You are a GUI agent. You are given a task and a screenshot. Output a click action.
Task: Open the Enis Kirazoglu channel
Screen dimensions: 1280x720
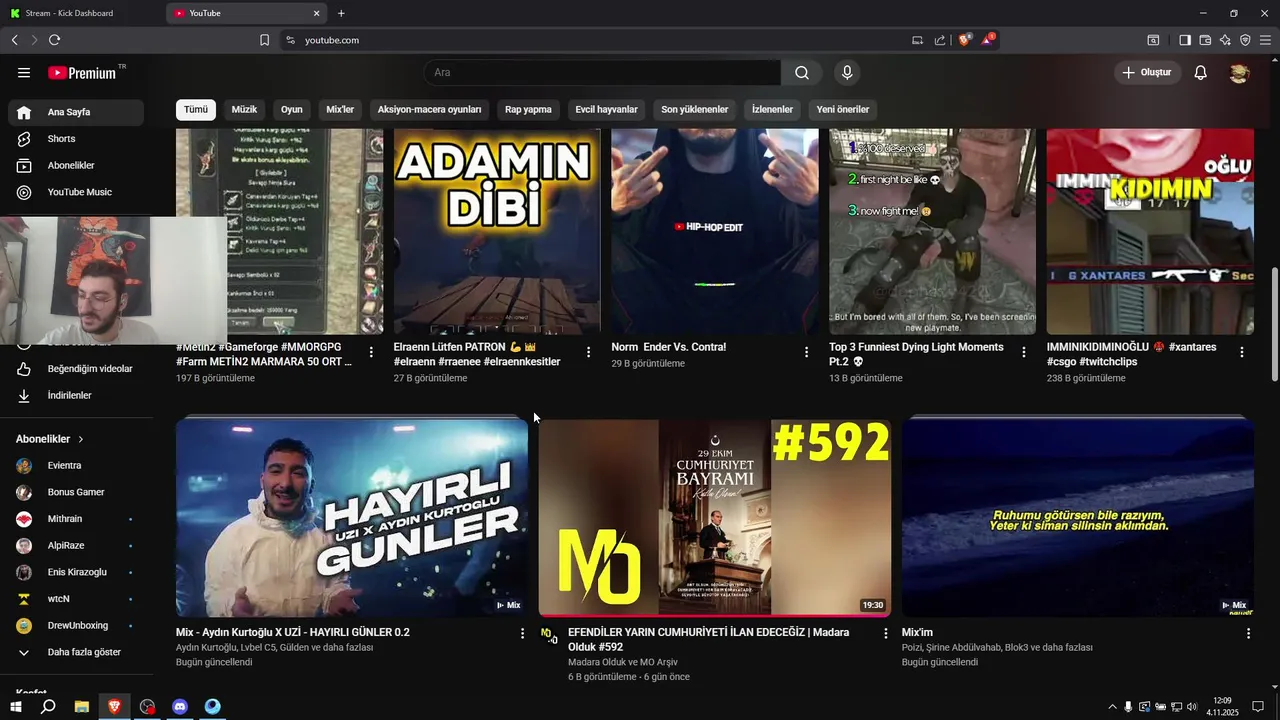(76, 572)
